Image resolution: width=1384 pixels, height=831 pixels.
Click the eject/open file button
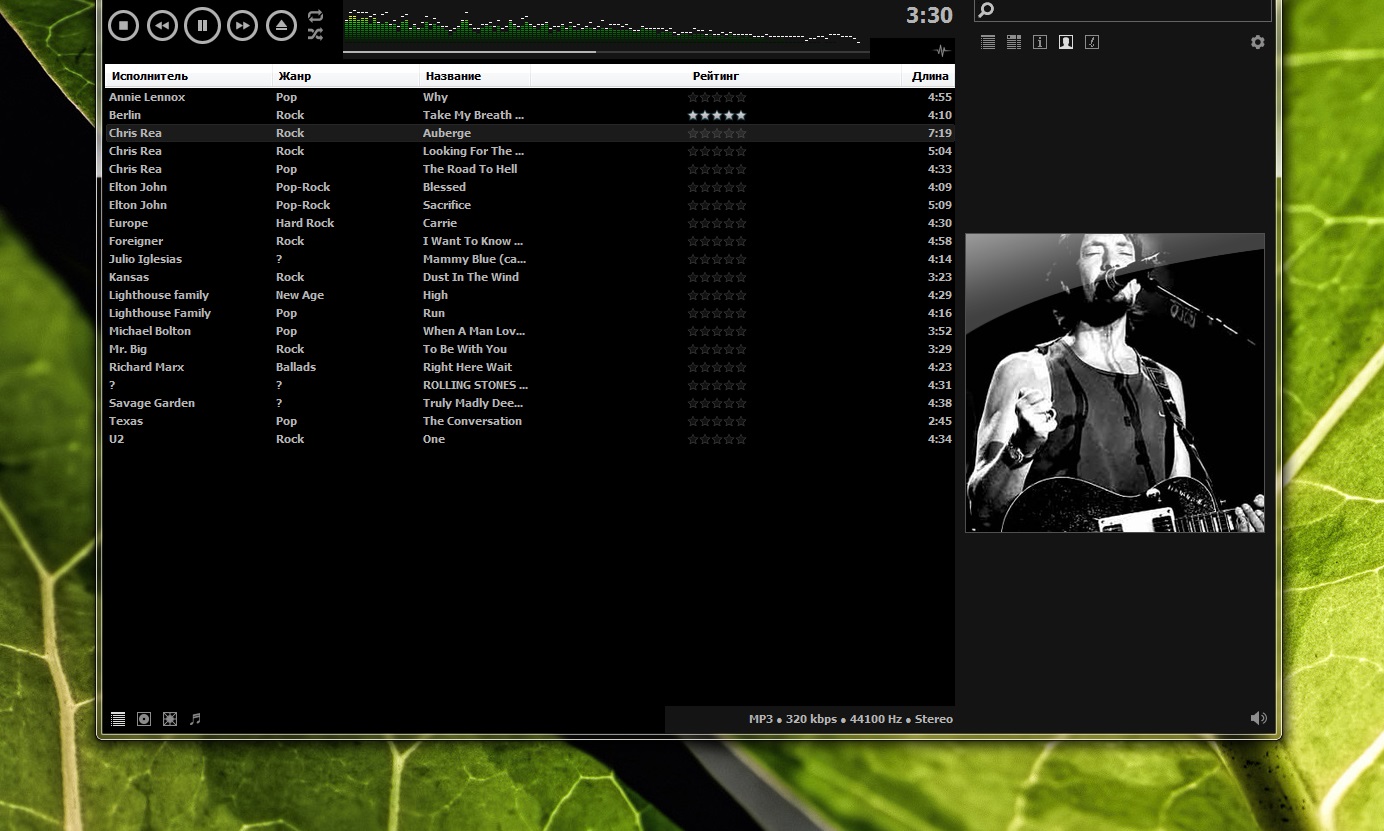pos(281,25)
